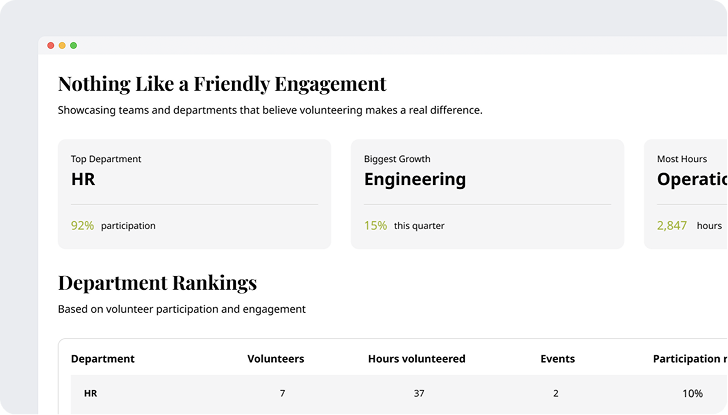Sort table by Department column header
The height and width of the screenshot is (415, 728).
click(x=103, y=359)
